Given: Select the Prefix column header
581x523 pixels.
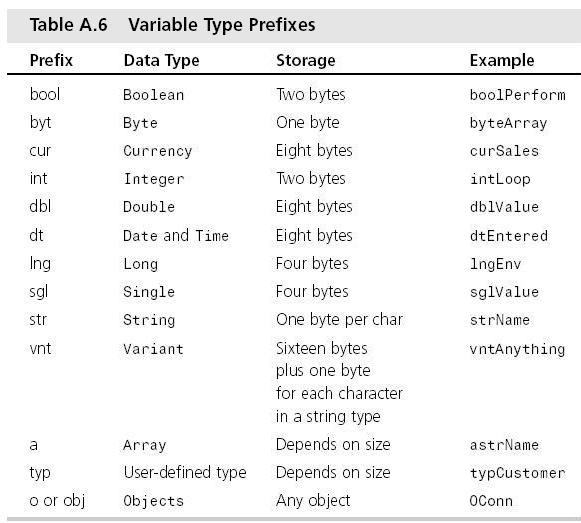Looking at the screenshot, I should [51, 60].
